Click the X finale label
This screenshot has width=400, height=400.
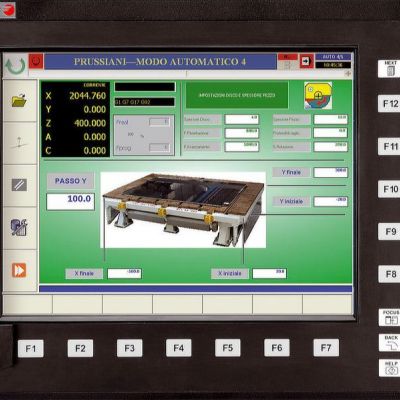[x=84, y=273]
